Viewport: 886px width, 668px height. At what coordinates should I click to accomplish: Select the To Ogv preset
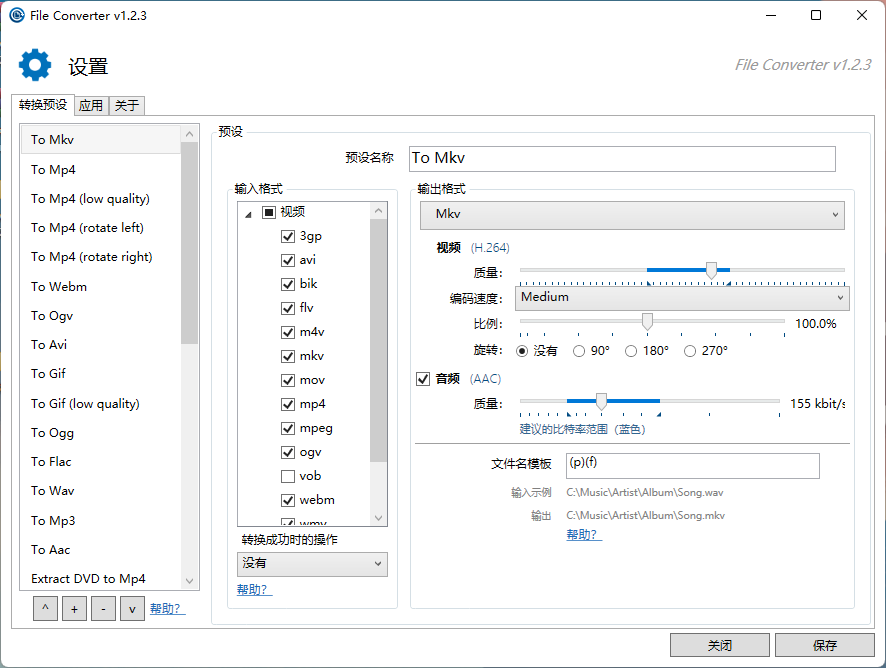pos(101,315)
